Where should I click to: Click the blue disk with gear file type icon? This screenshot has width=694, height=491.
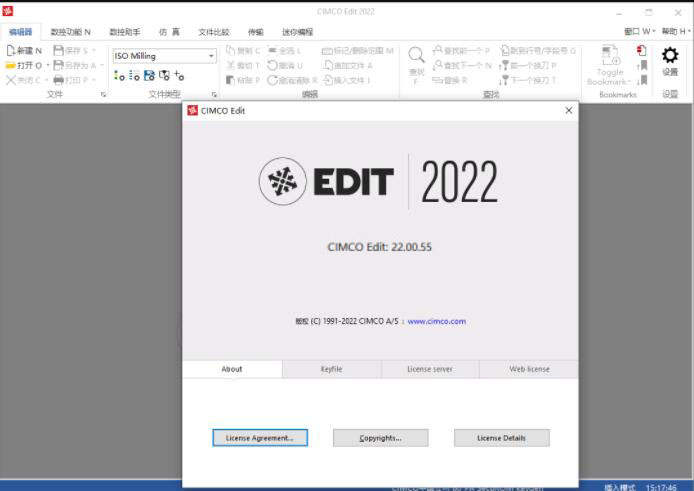point(149,76)
